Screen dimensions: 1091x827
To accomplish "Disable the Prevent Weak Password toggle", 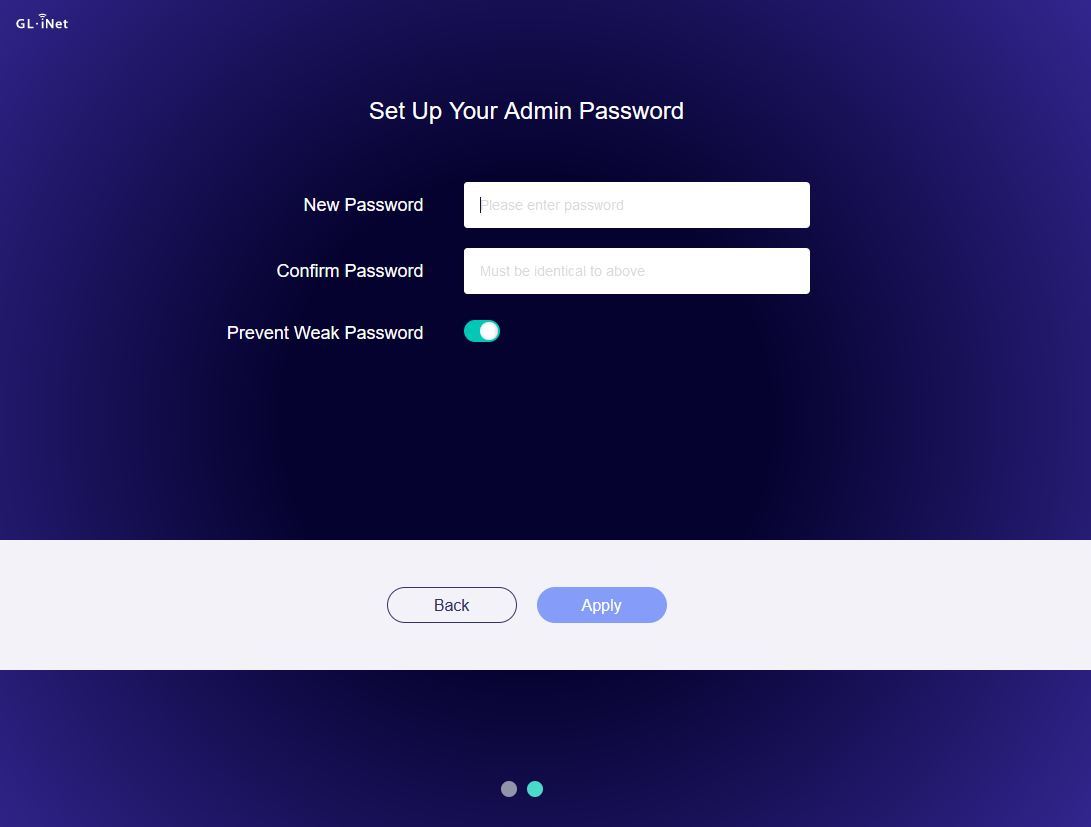I will 481,331.
